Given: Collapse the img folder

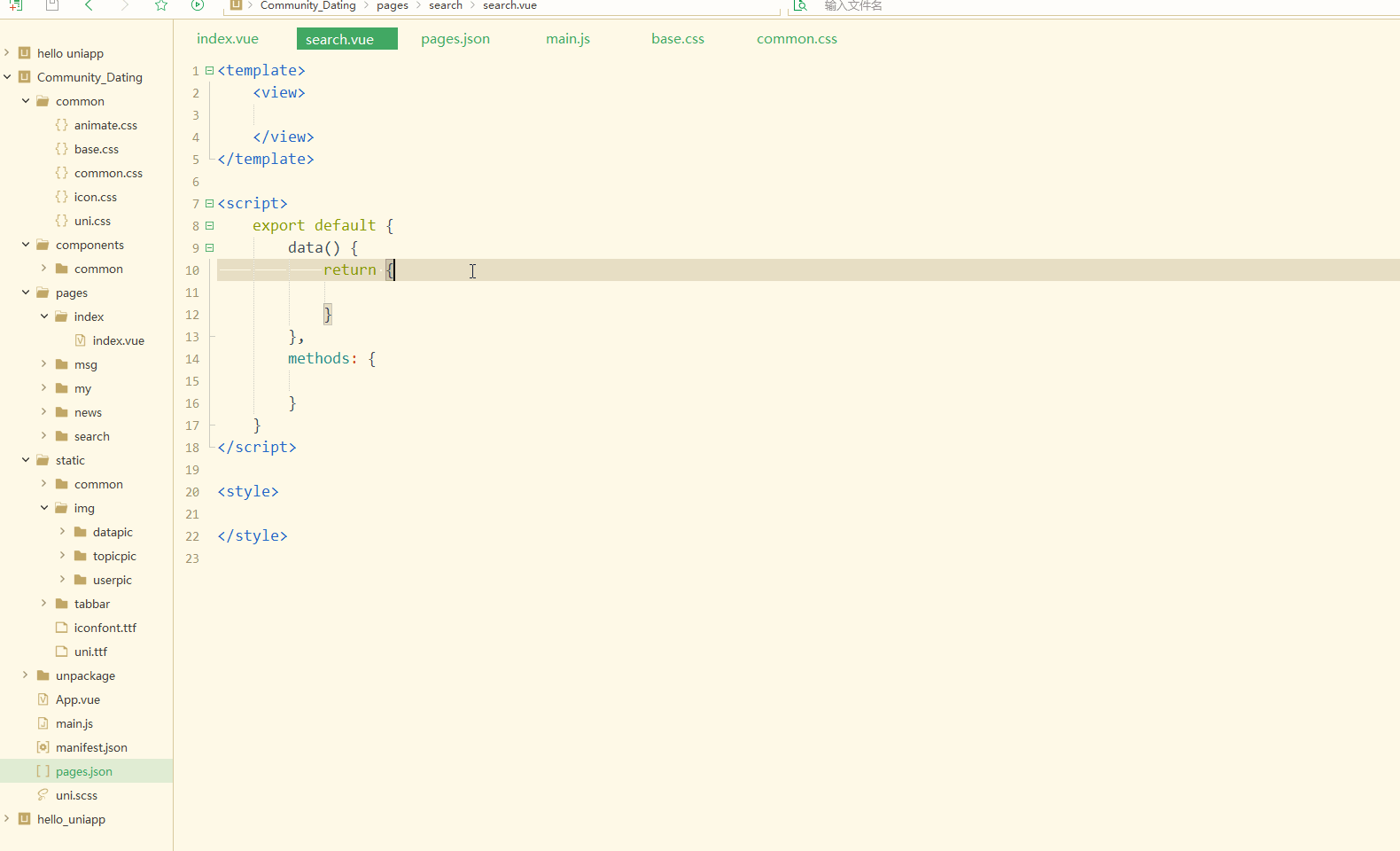Looking at the screenshot, I should [x=44, y=508].
